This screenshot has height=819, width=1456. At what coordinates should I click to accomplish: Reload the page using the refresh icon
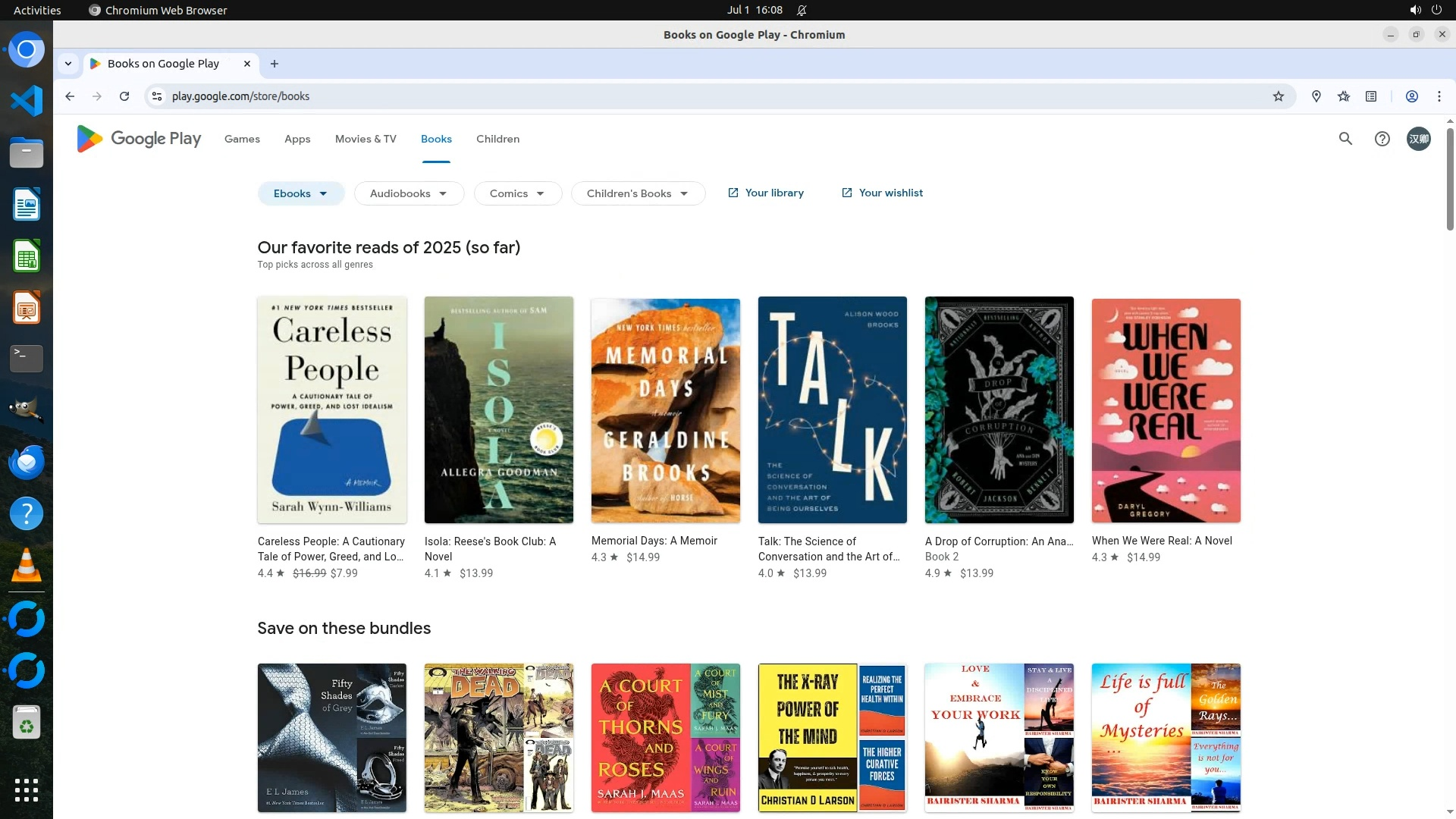[124, 96]
